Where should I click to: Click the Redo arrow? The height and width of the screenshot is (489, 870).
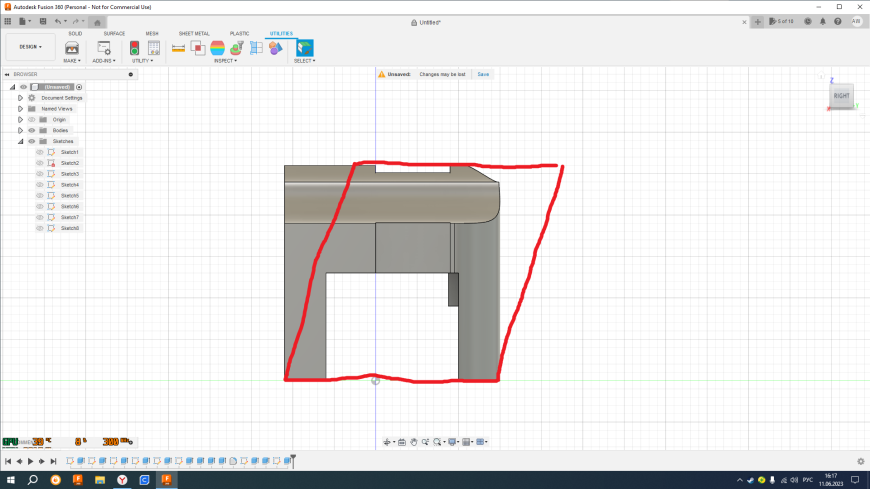click(x=76, y=22)
